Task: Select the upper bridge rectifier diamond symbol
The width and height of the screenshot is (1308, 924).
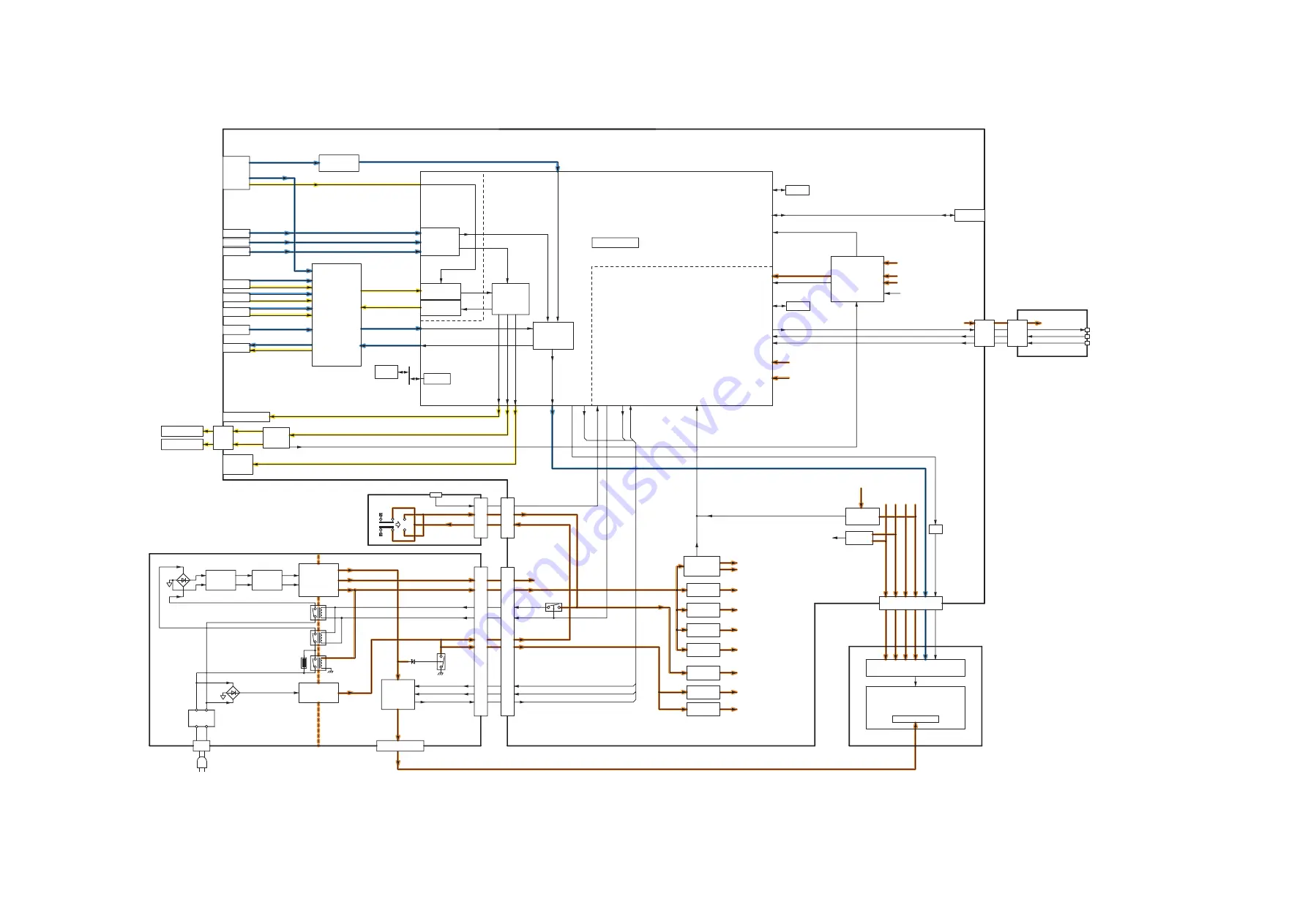Action: coord(184,580)
